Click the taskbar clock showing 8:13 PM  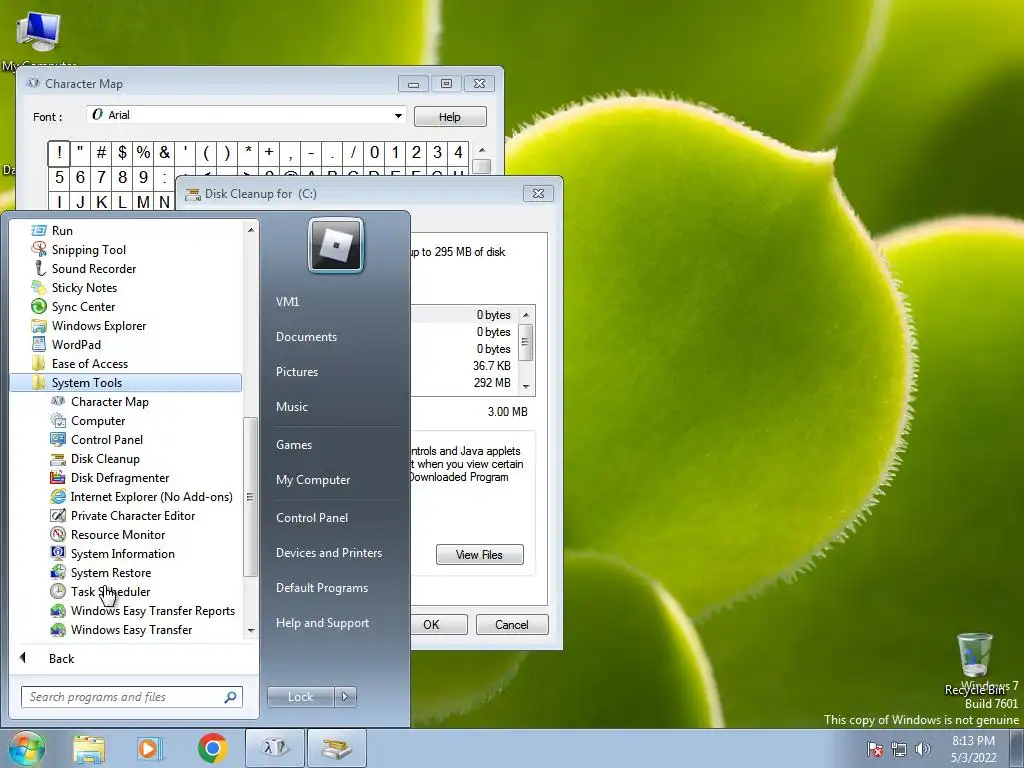pos(974,749)
